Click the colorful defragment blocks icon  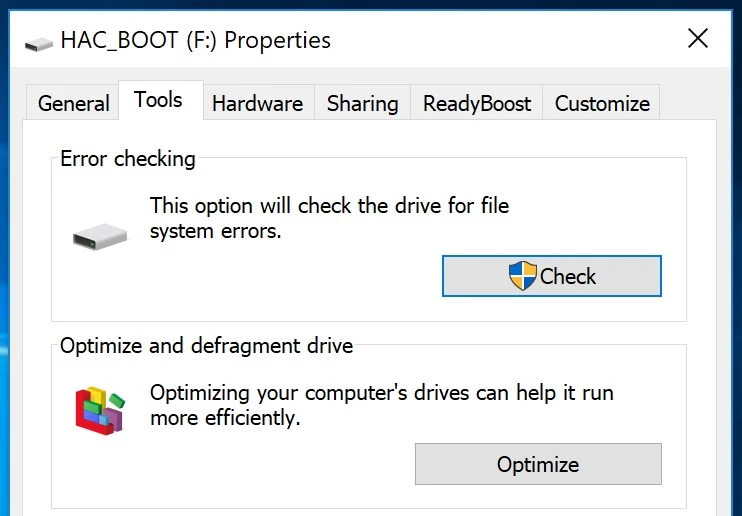click(100, 409)
